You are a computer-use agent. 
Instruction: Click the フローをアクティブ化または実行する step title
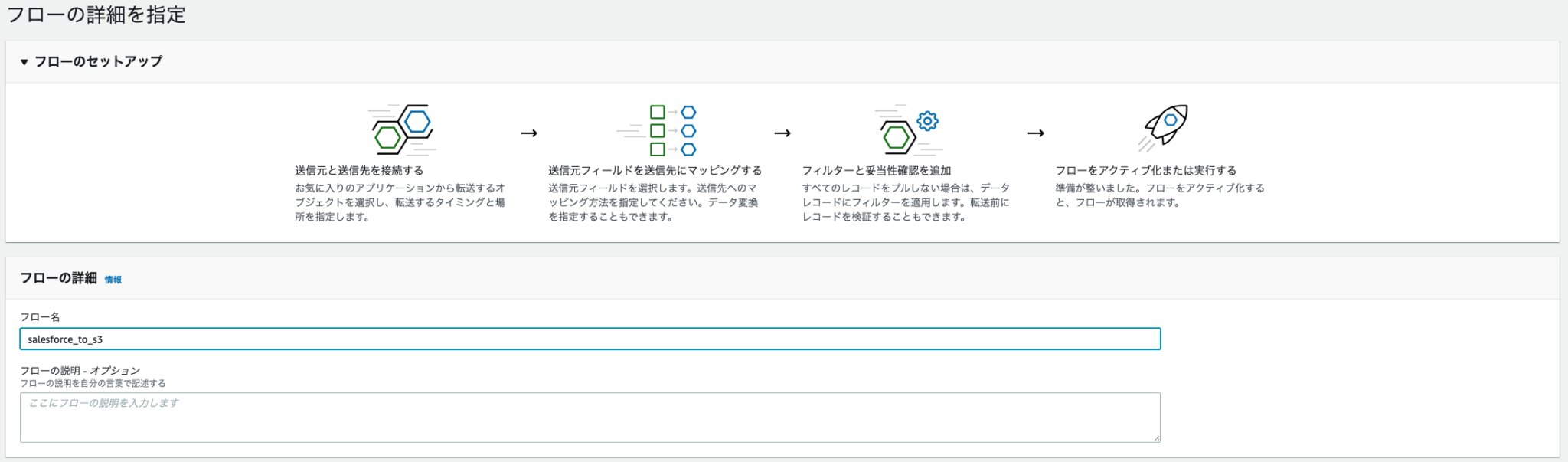[x=1146, y=171]
